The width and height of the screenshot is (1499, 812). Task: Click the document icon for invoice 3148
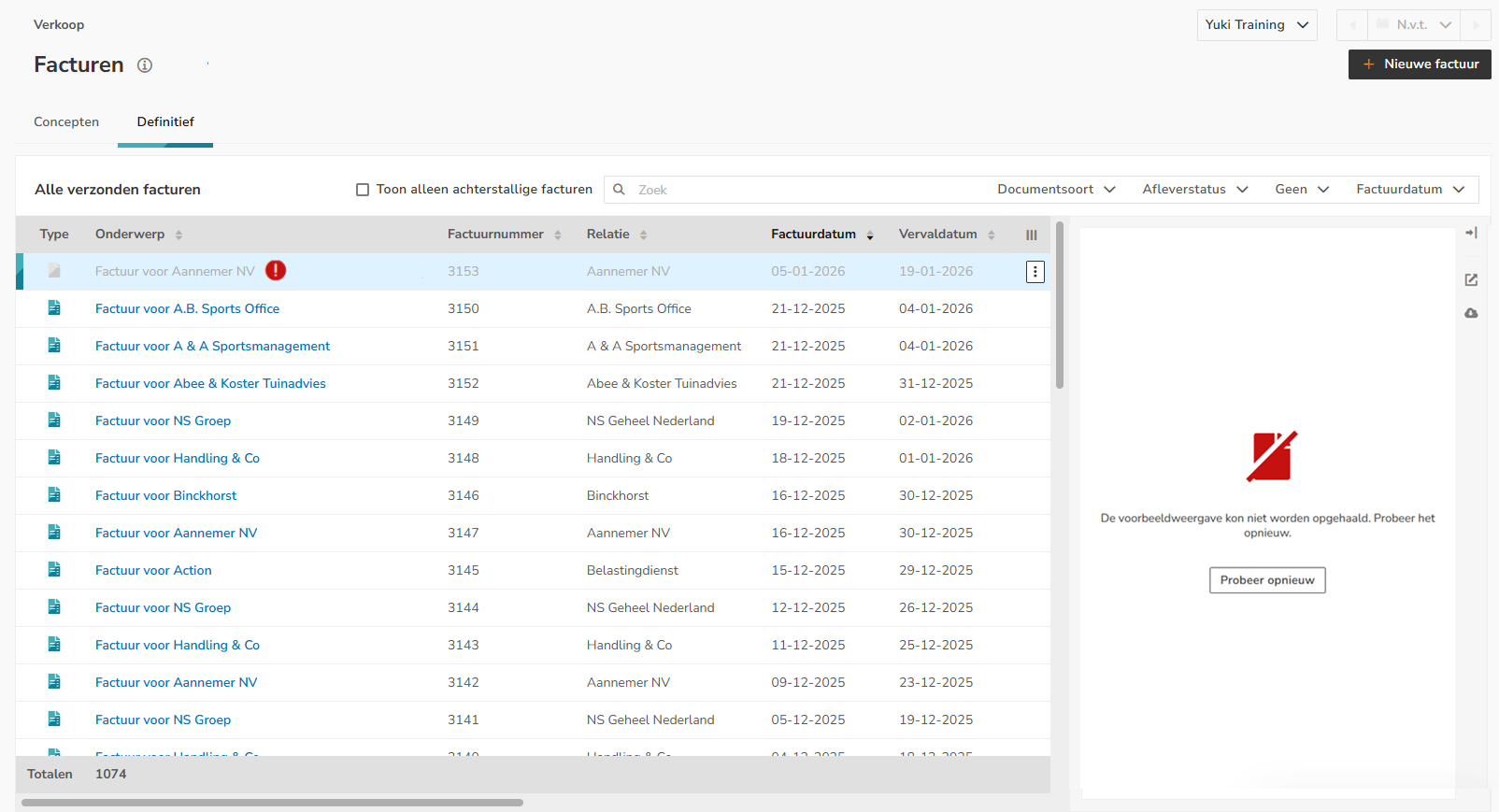tap(54, 458)
